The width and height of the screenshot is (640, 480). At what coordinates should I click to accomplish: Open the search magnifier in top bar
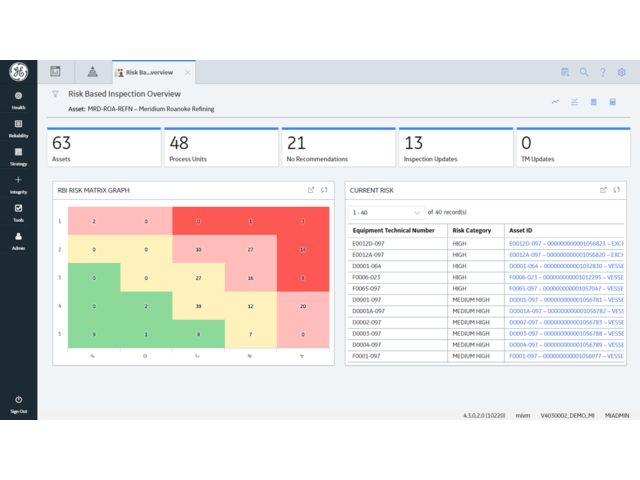584,72
